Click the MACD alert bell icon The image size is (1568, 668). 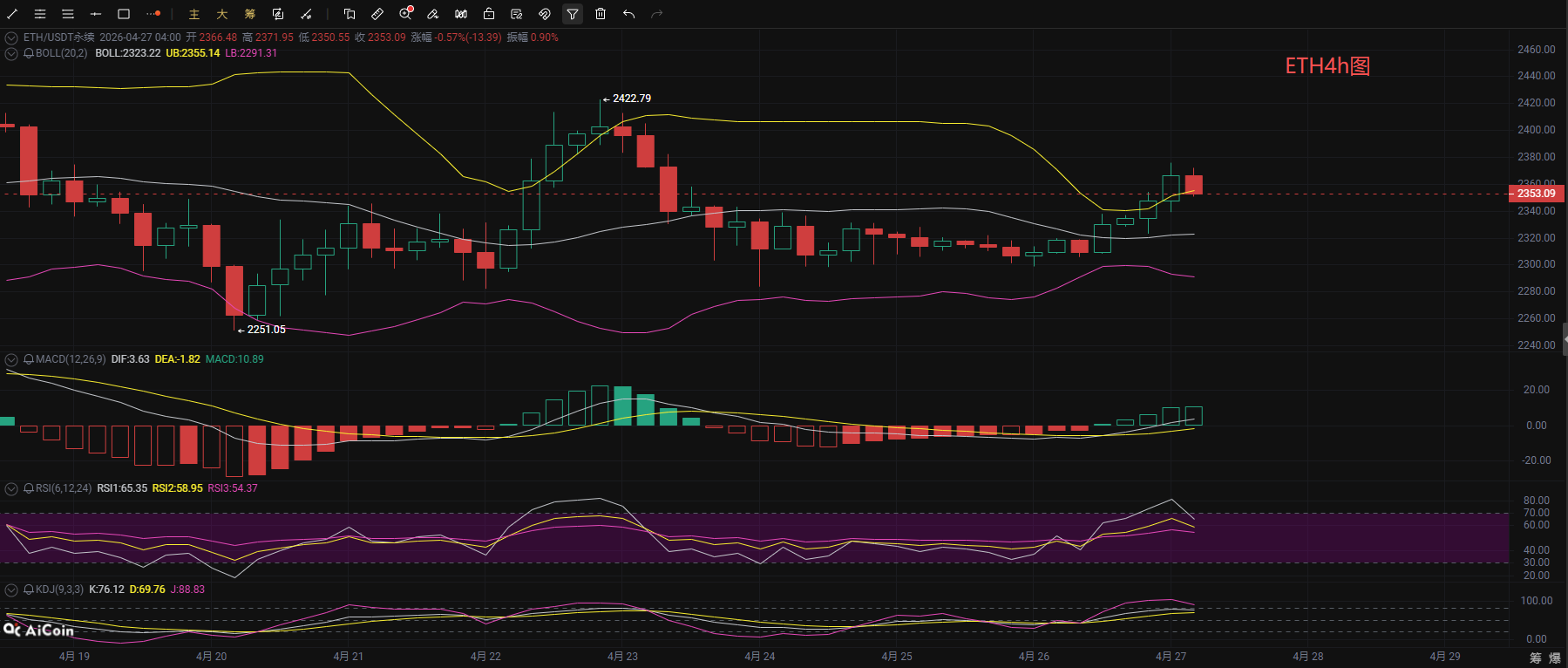[x=29, y=359]
